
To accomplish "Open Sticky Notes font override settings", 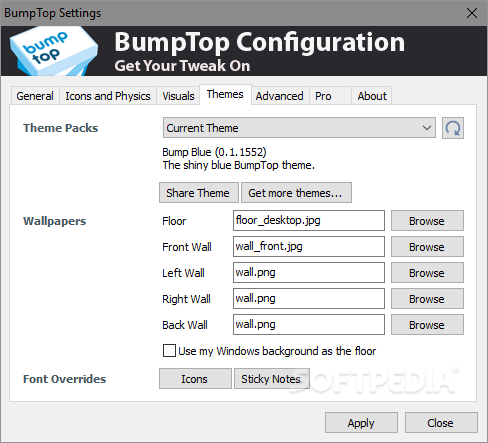I will tap(272, 379).
